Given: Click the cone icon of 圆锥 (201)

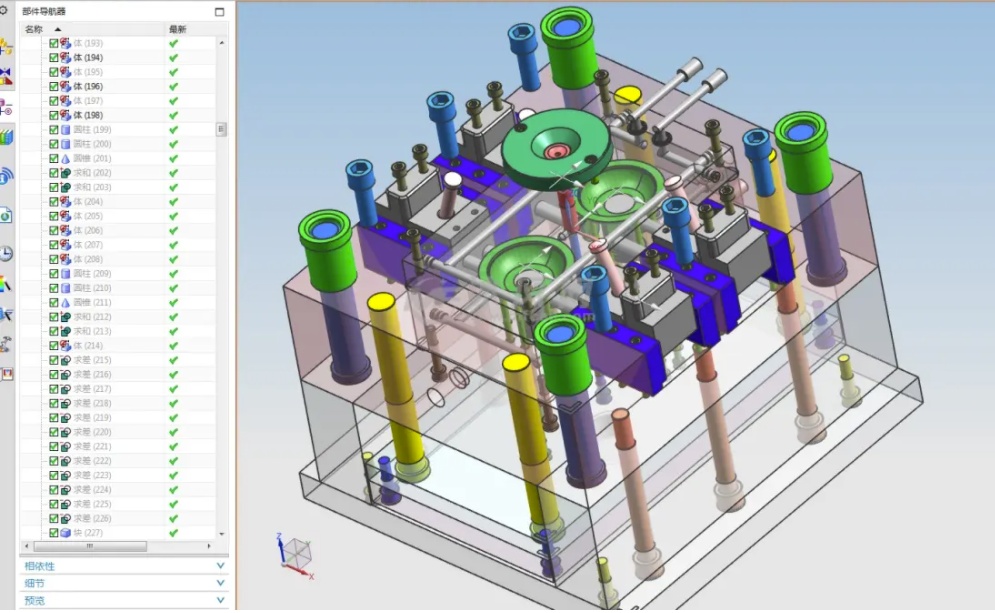Looking at the screenshot, I should coord(65,159).
